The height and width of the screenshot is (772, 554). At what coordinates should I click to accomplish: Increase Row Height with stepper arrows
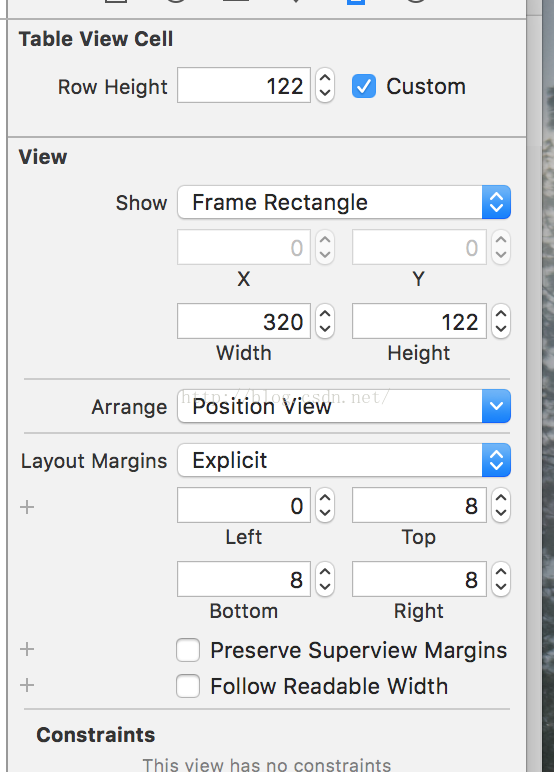click(325, 78)
